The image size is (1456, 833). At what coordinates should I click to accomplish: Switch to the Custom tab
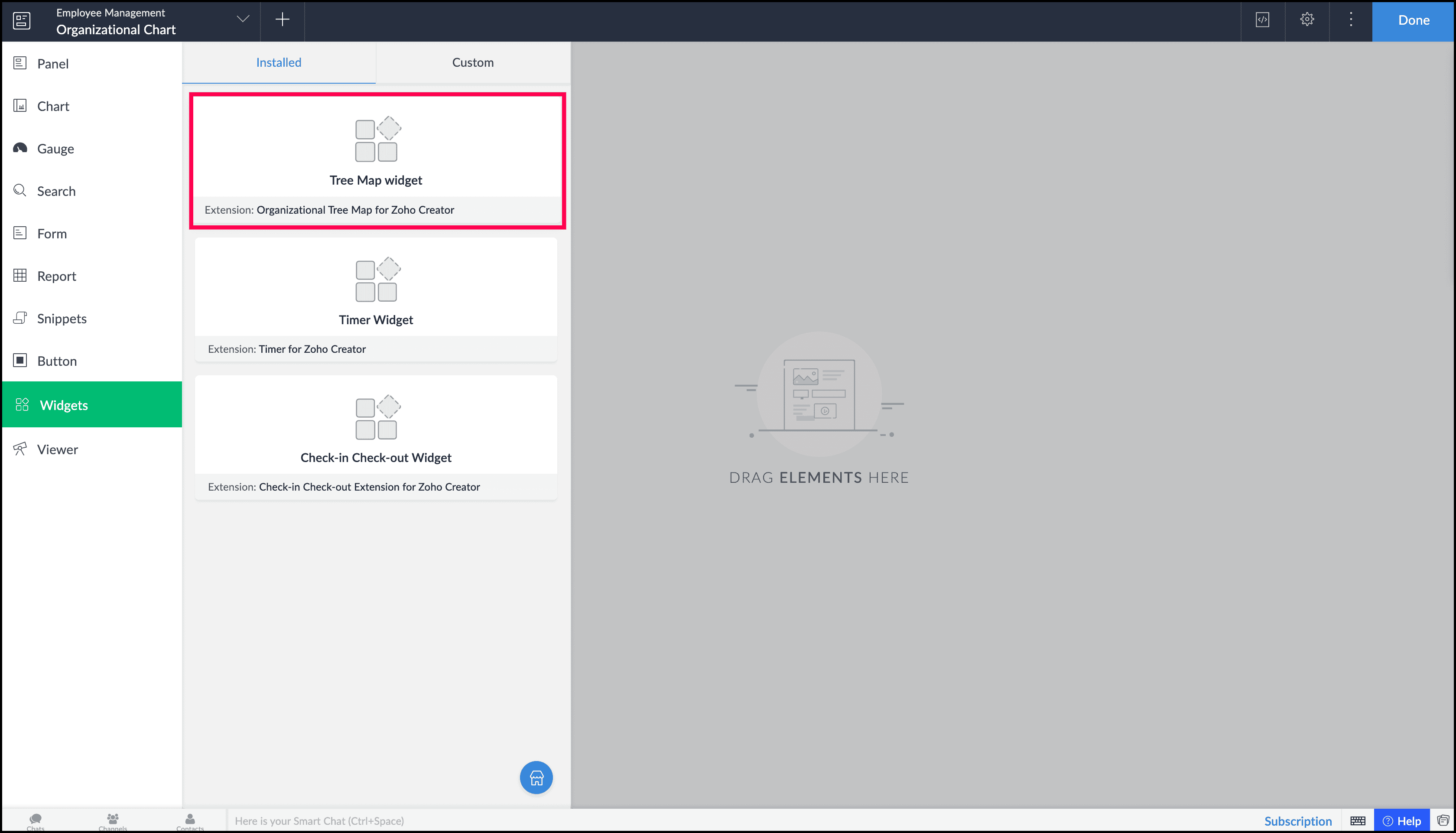point(472,62)
